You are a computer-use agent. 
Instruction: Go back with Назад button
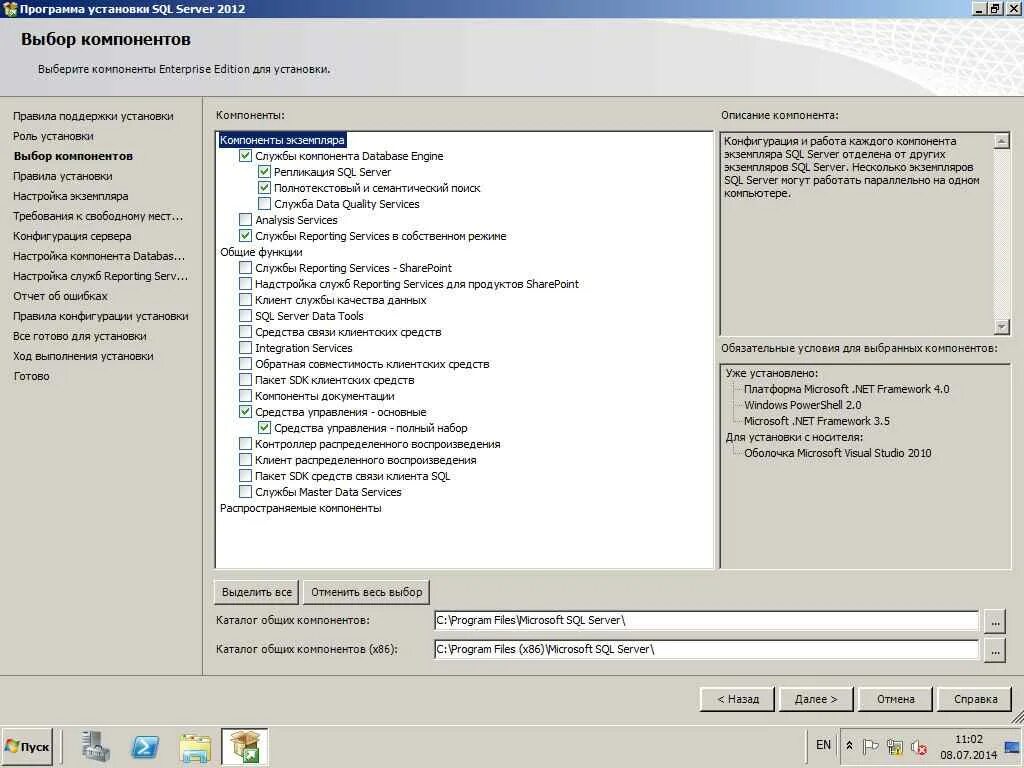(738, 699)
